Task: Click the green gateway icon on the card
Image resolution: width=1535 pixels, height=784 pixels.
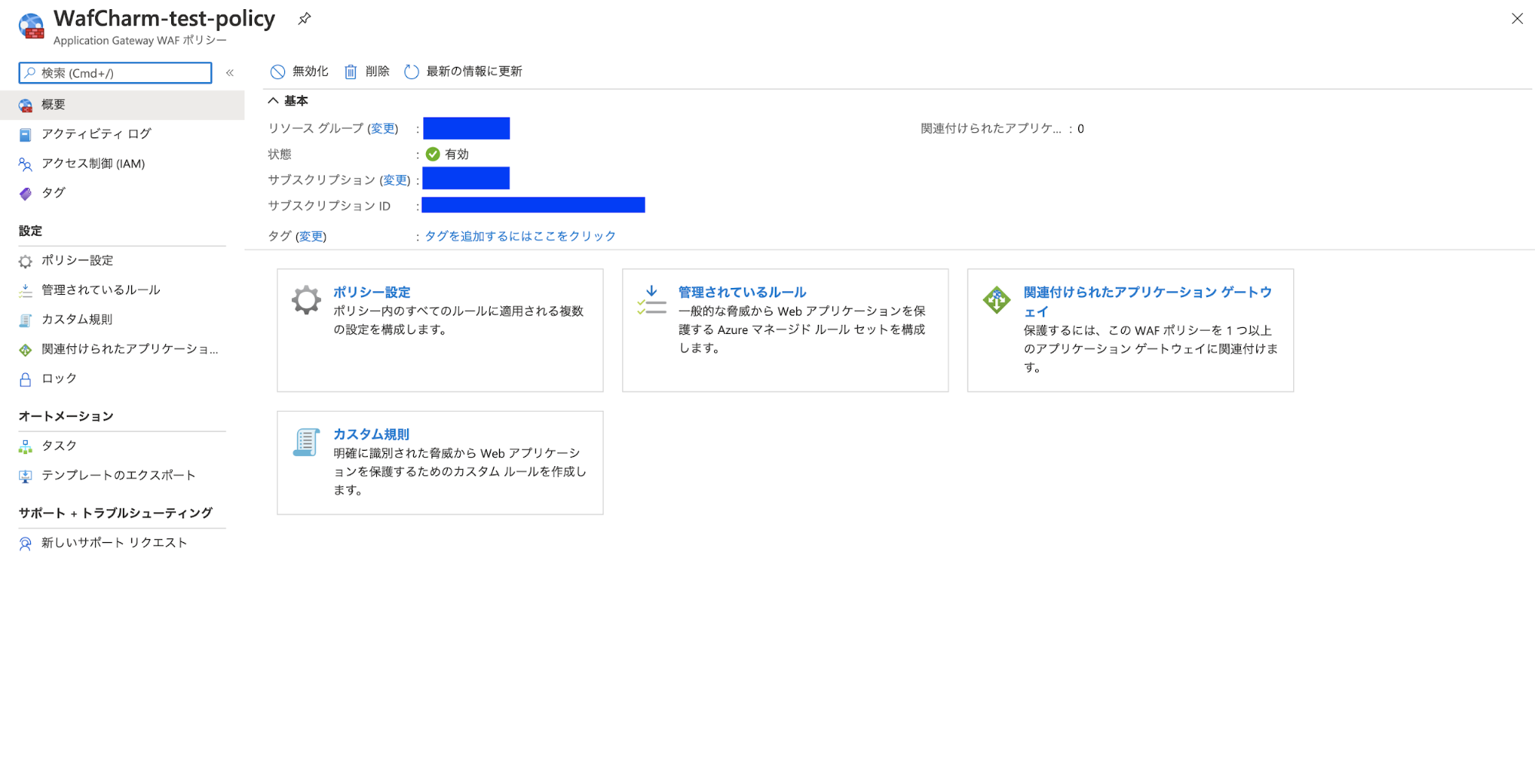Action: point(997,299)
